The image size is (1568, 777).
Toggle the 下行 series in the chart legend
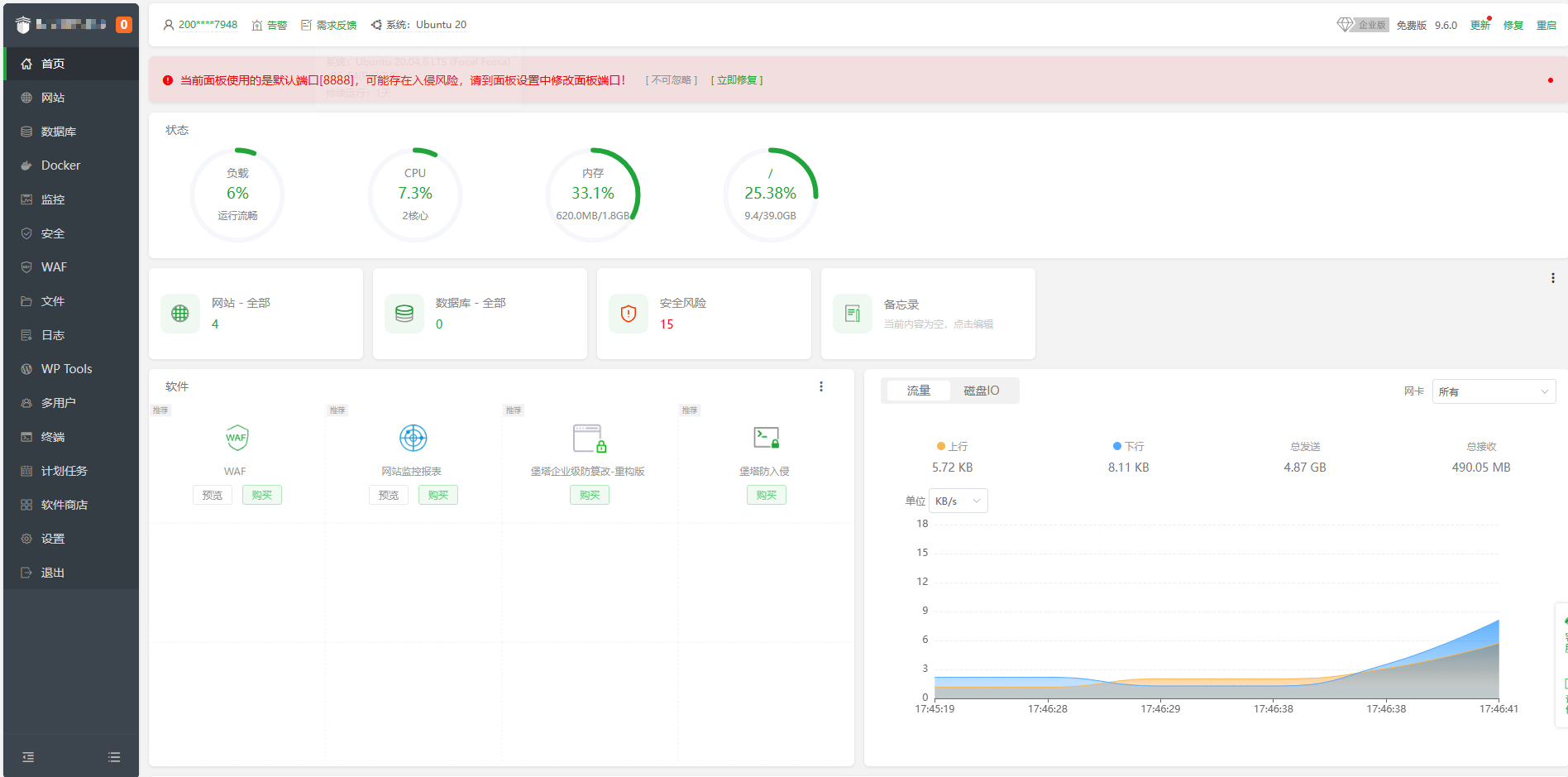click(x=1128, y=446)
